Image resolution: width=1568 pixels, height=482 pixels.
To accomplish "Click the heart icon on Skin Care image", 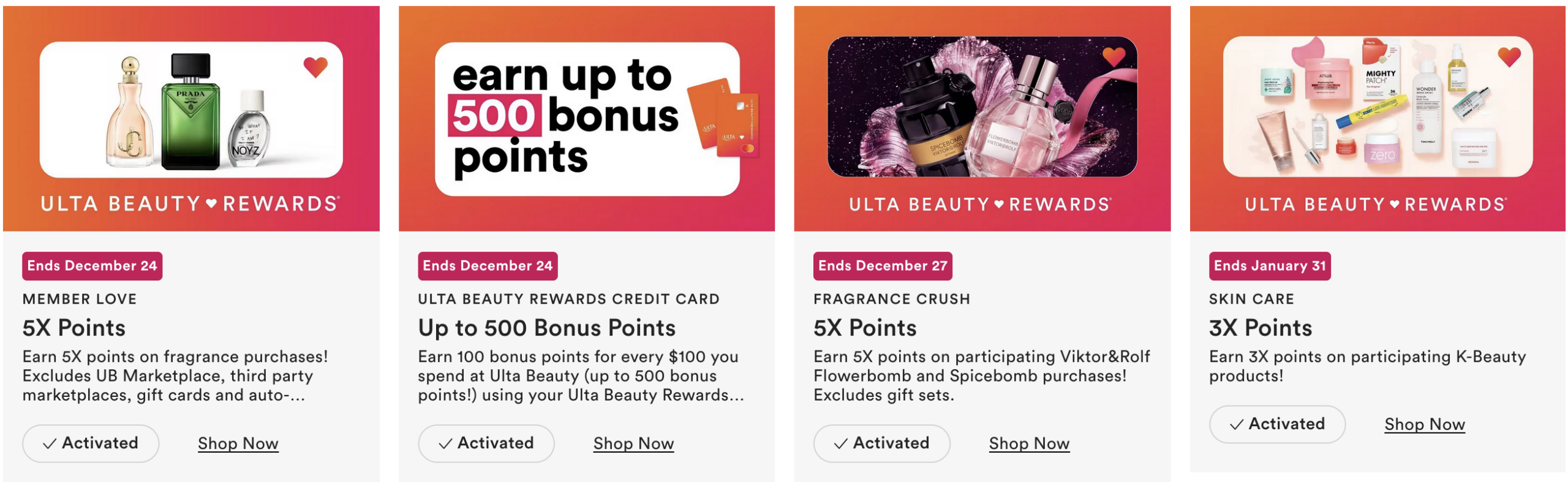I will (1509, 57).
